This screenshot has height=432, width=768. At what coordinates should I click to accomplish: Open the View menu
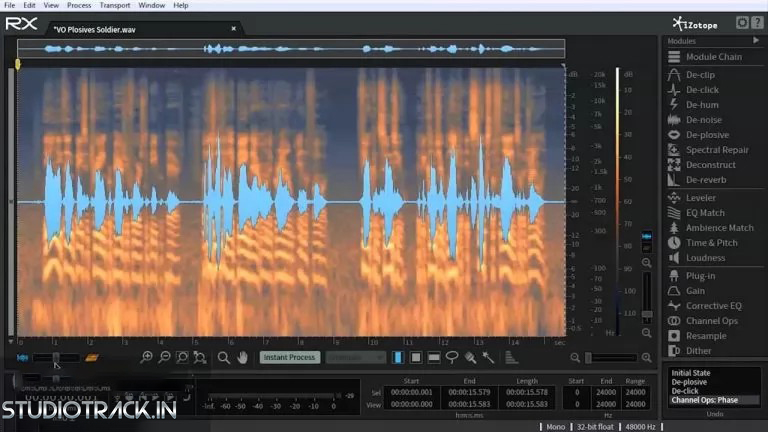51,5
